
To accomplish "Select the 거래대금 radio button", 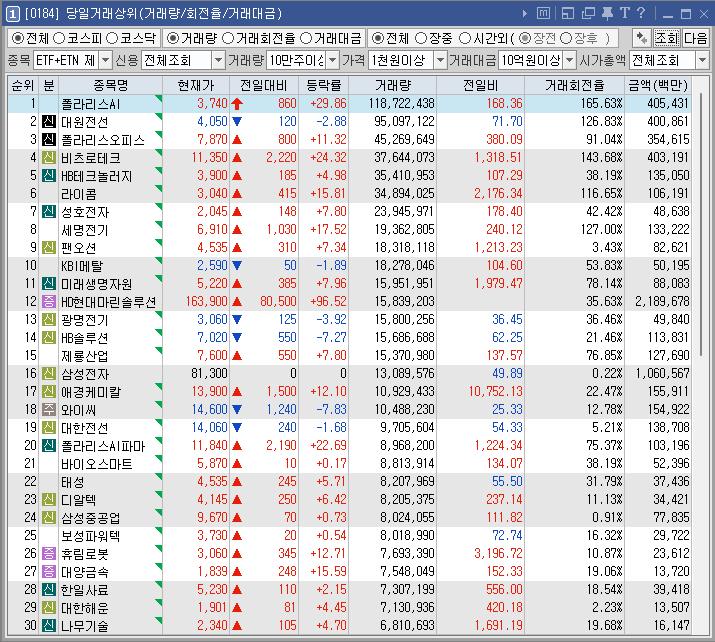I will [306, 38].
